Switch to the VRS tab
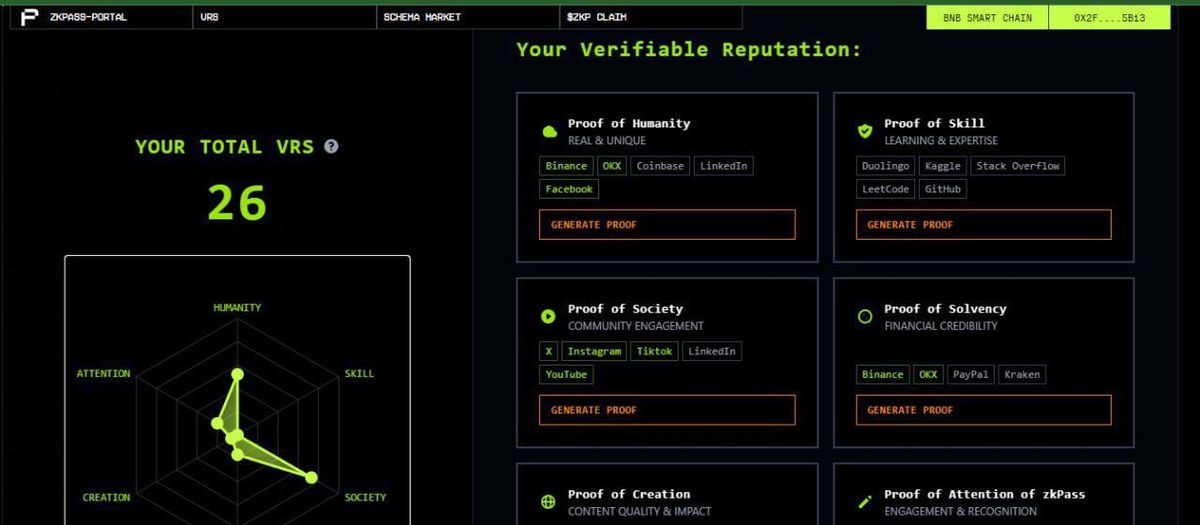Viewport: 1200px width, 525px height. (283, 17)
